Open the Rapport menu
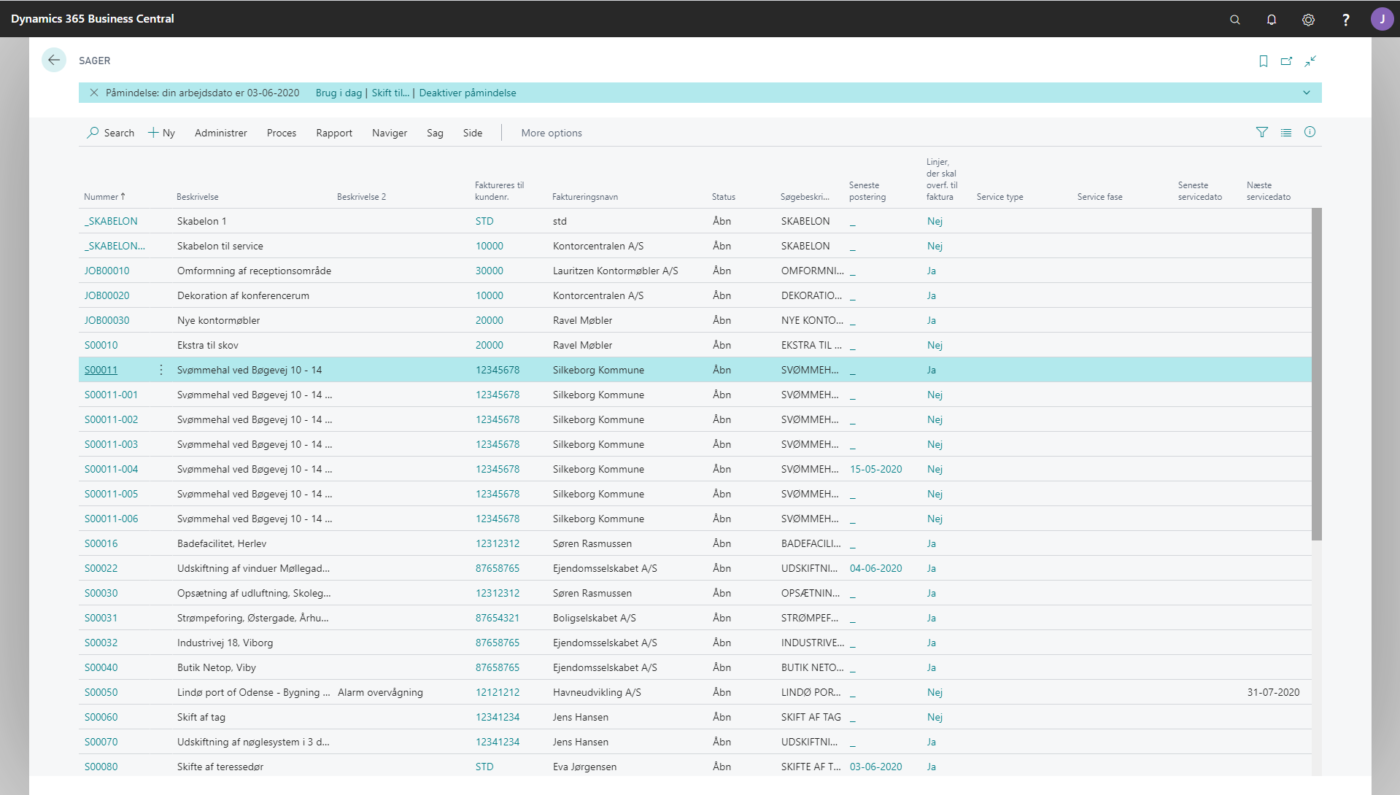Image resolution: width=1400 pixels, height=795 pixels. tap(334, 133)
